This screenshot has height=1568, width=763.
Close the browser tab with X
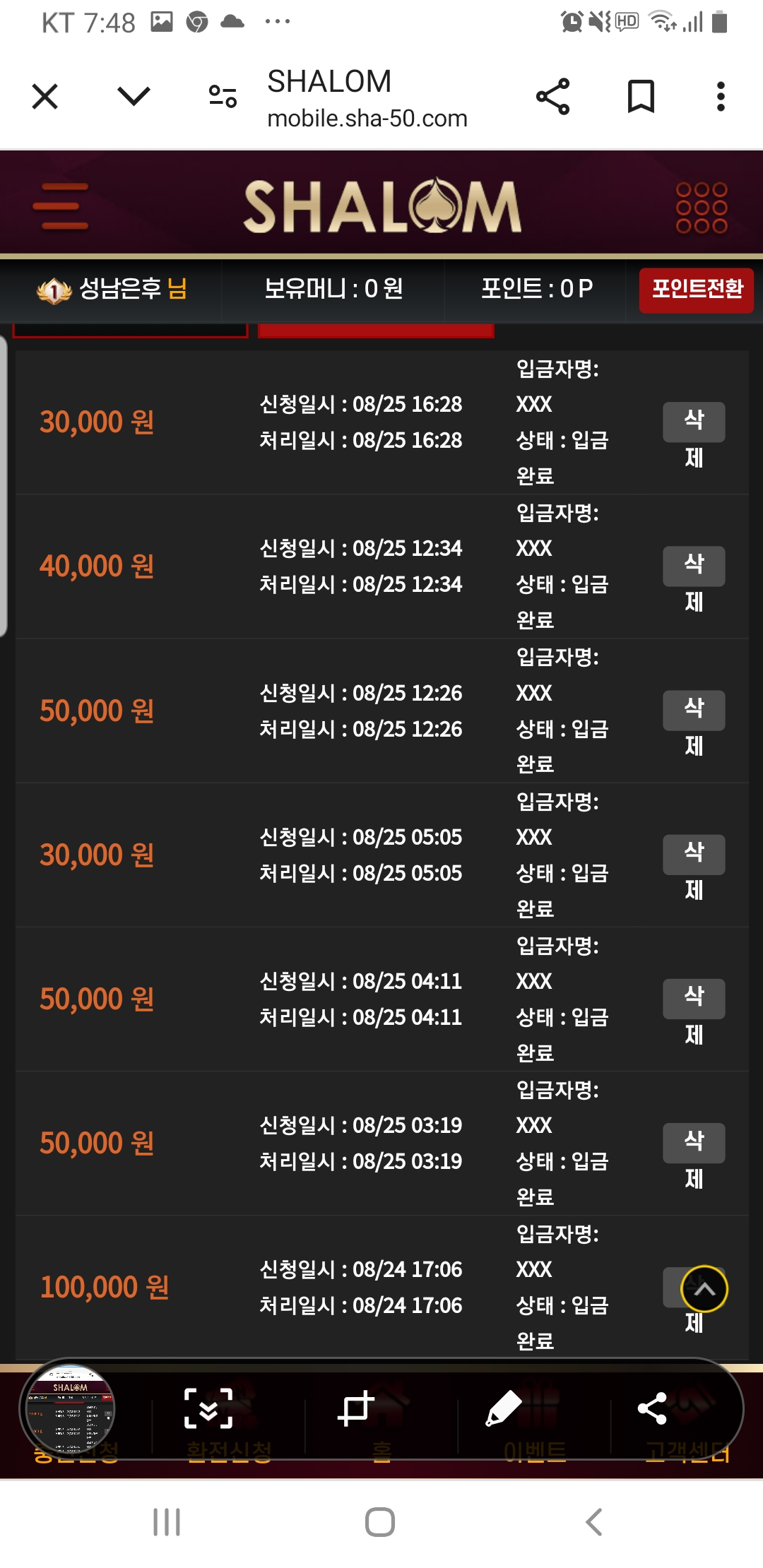coord(45,97)
